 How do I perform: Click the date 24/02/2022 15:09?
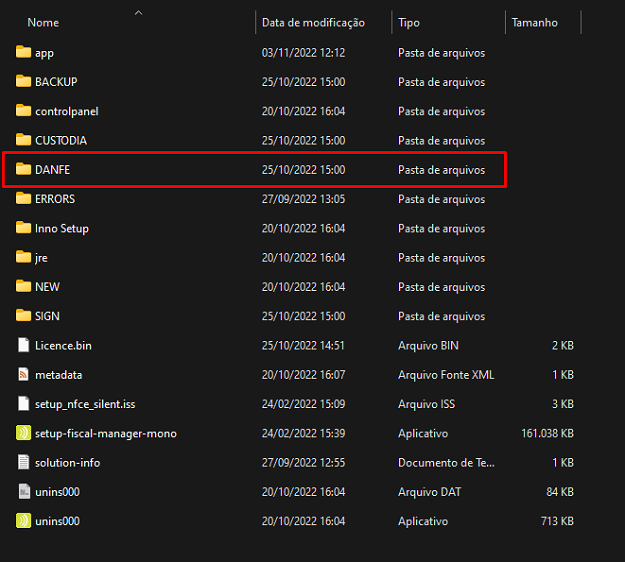(x=303, y=404)
